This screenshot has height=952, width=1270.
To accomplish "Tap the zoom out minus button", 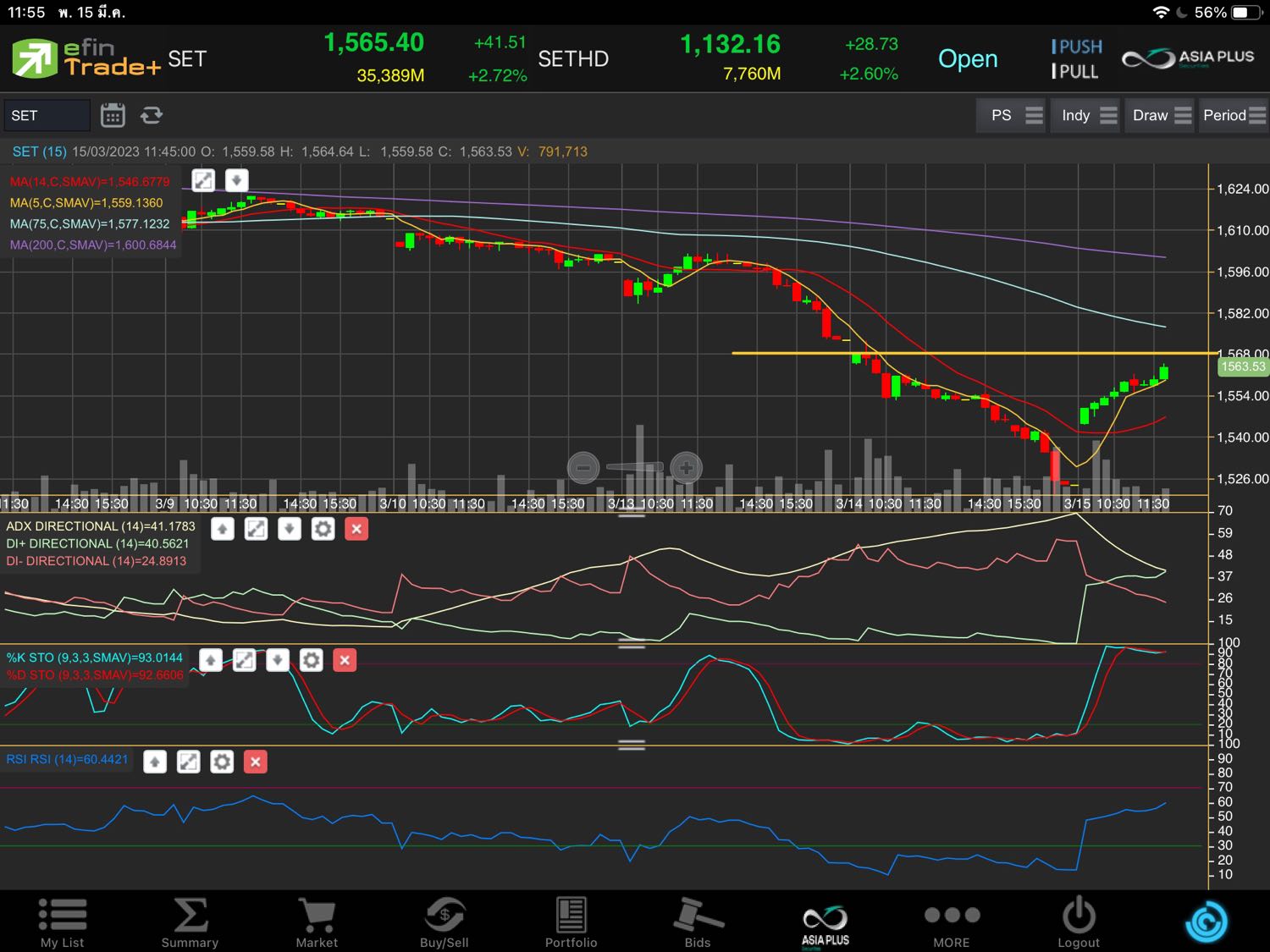I will click(x=583, y=467).
